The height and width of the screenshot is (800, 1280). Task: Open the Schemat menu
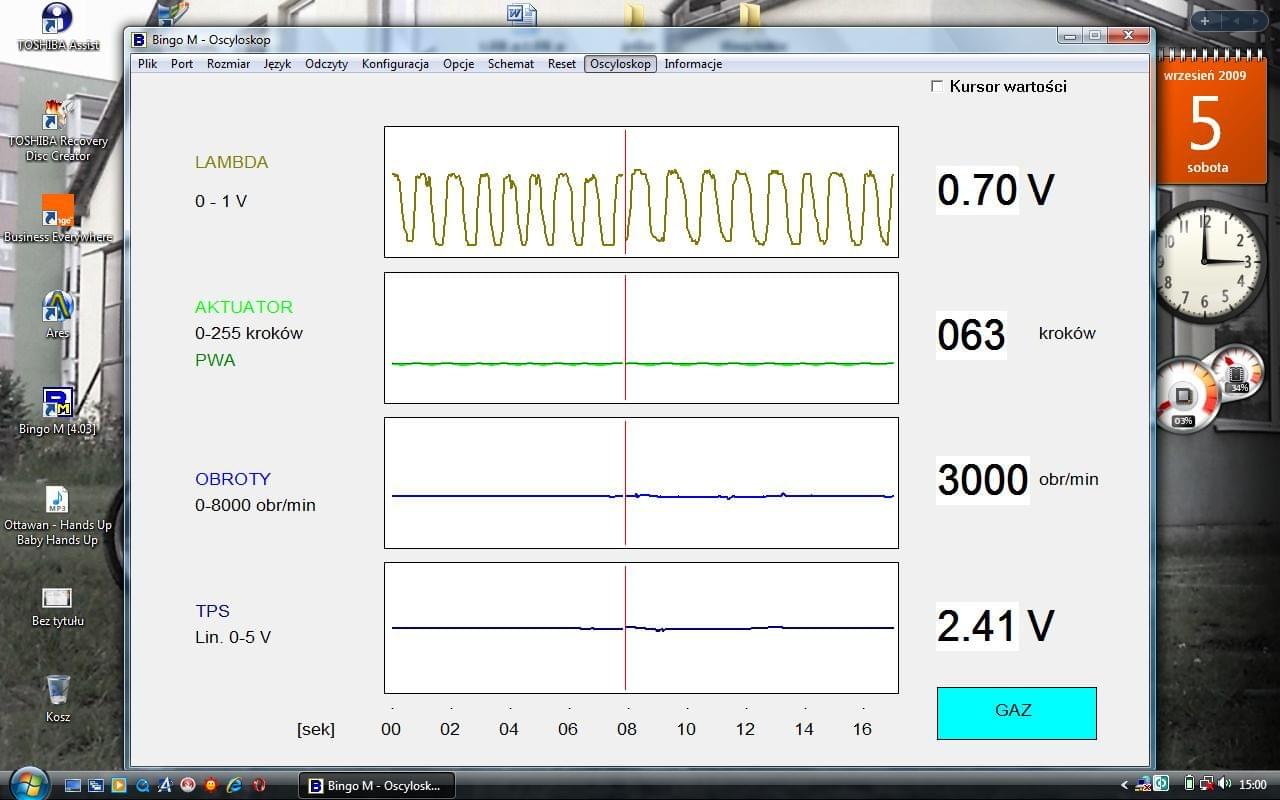point(511,64)
